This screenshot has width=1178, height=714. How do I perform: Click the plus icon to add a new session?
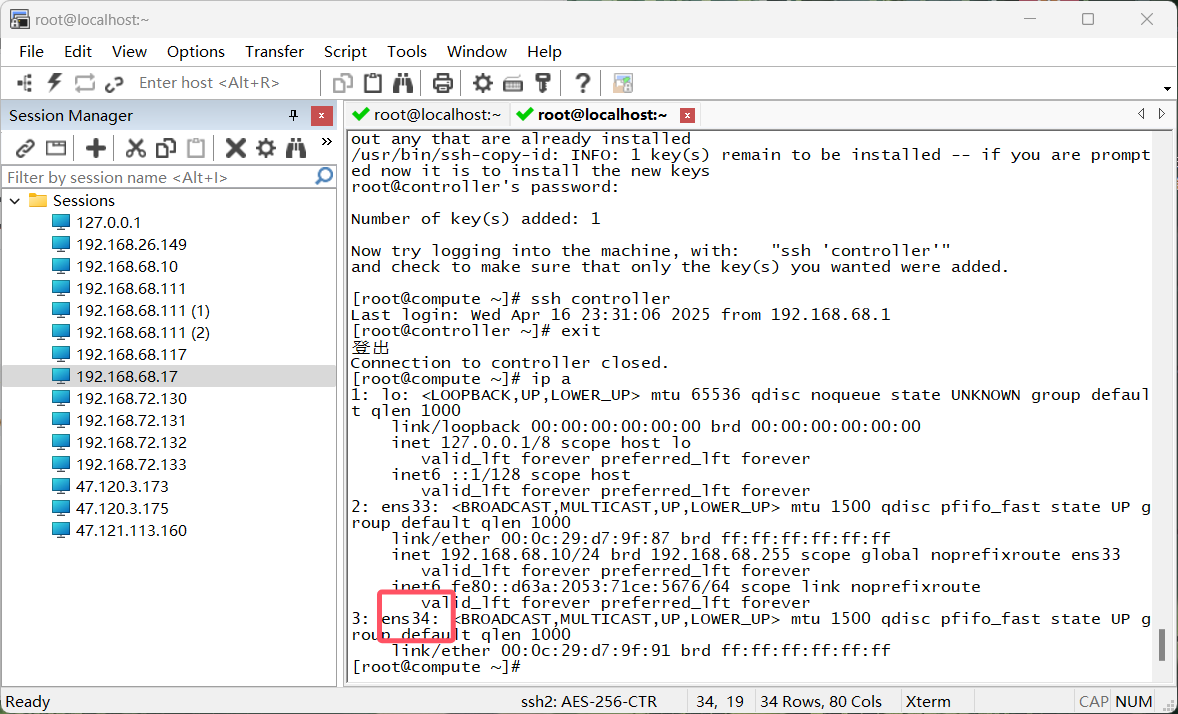pos(96,148)
